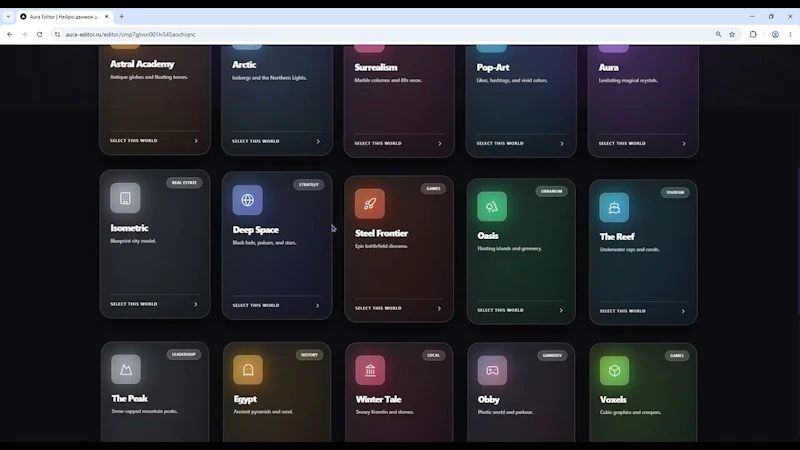Click the Surrealism card title
The width and height of the screenshot is (800, 450).
pos(376,67)
